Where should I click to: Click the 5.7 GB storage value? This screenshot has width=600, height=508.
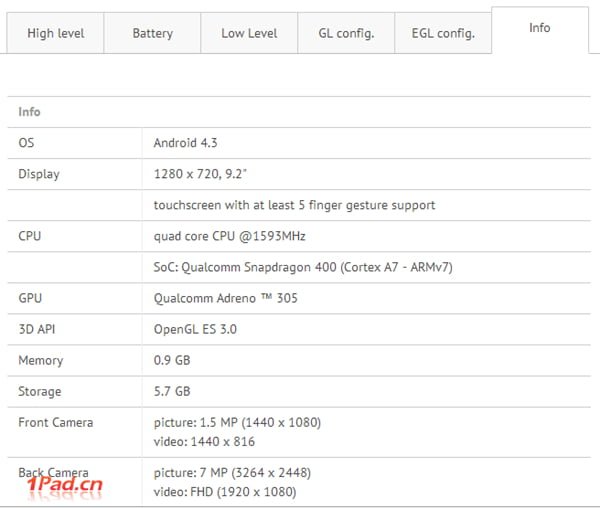(x=172, y=391)
